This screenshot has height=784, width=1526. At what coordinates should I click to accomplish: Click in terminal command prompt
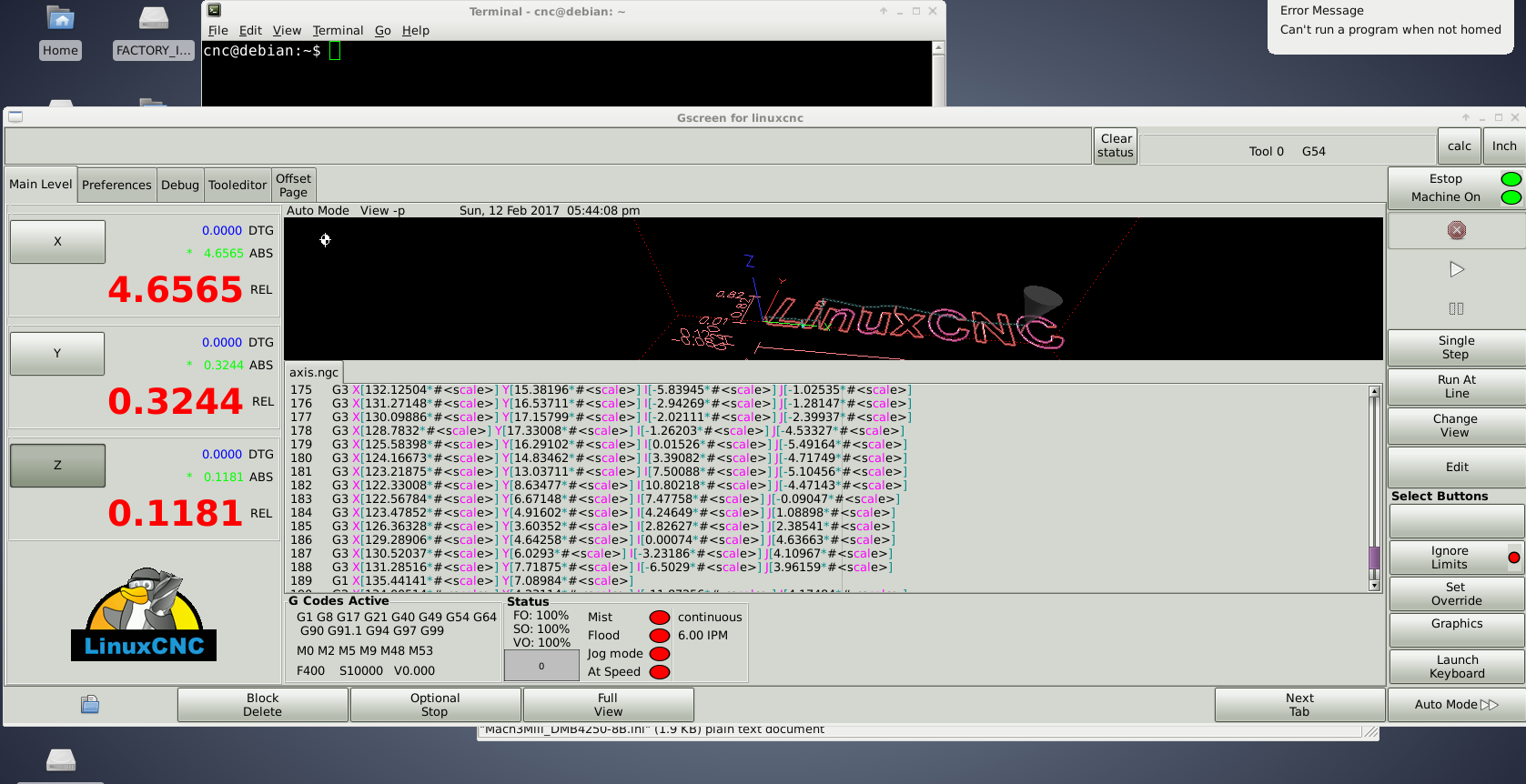coord(335,51)
